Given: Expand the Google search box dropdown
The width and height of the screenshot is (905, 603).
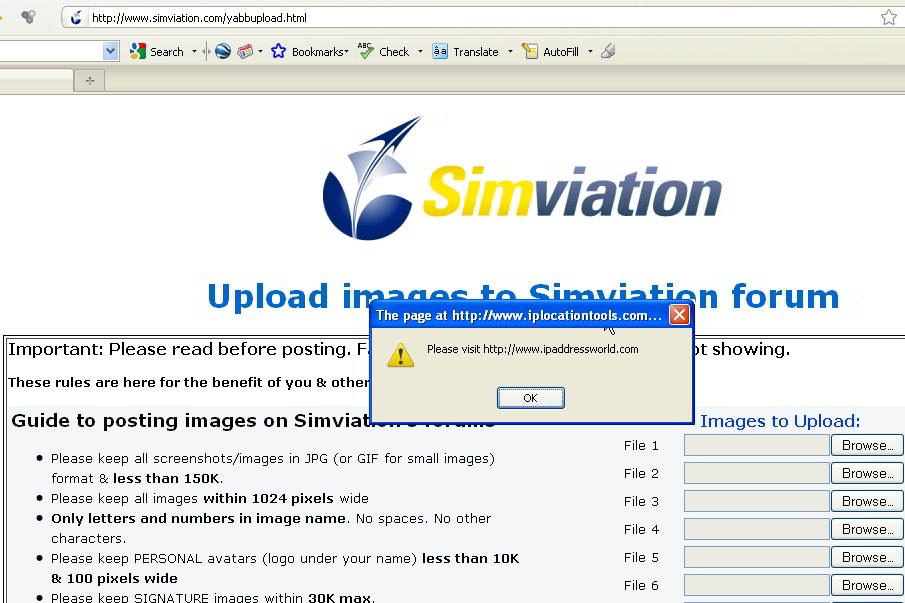Looking at the screenshot, I should [110, 51].
